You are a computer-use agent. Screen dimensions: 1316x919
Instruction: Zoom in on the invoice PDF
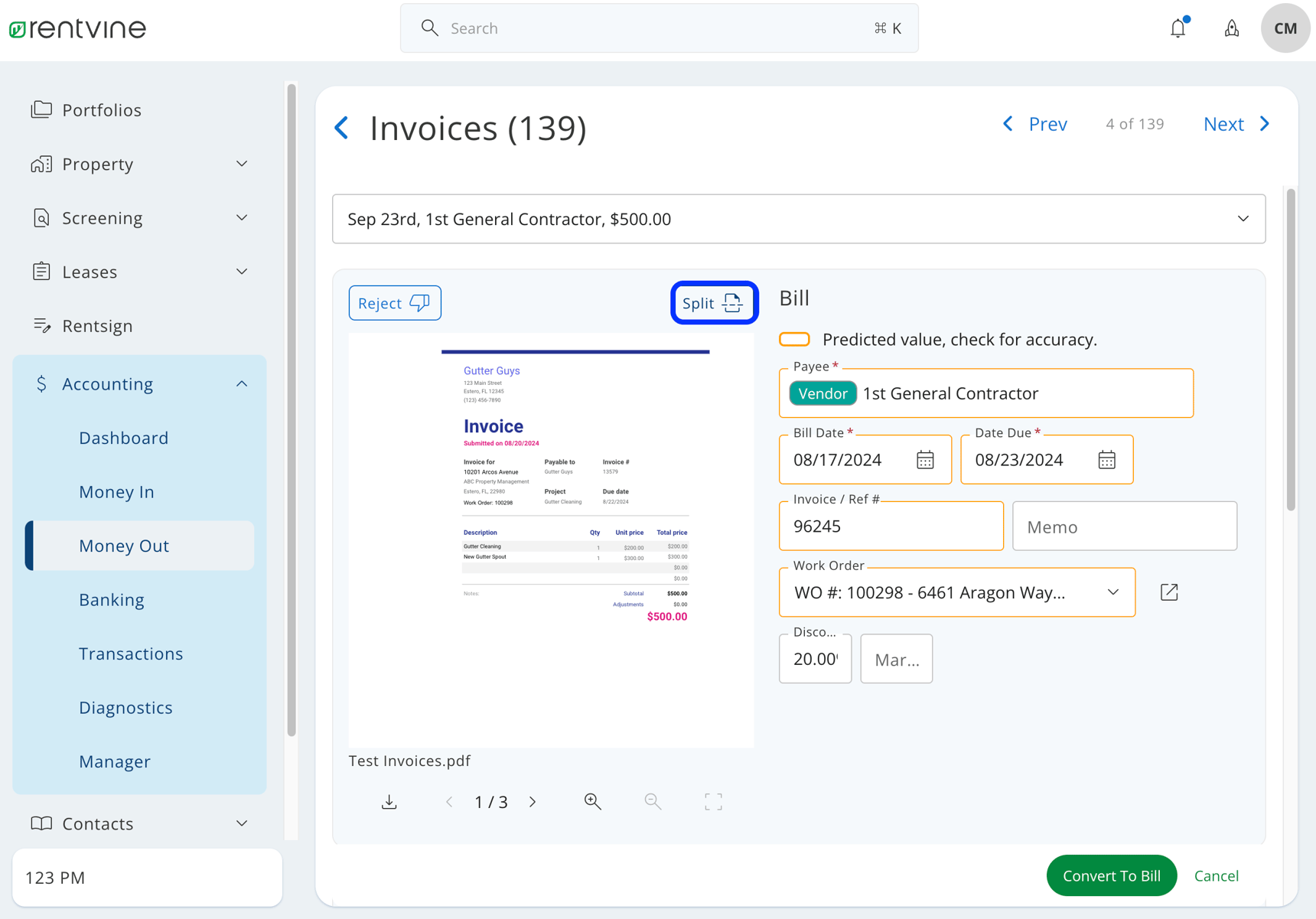(593, 801)
